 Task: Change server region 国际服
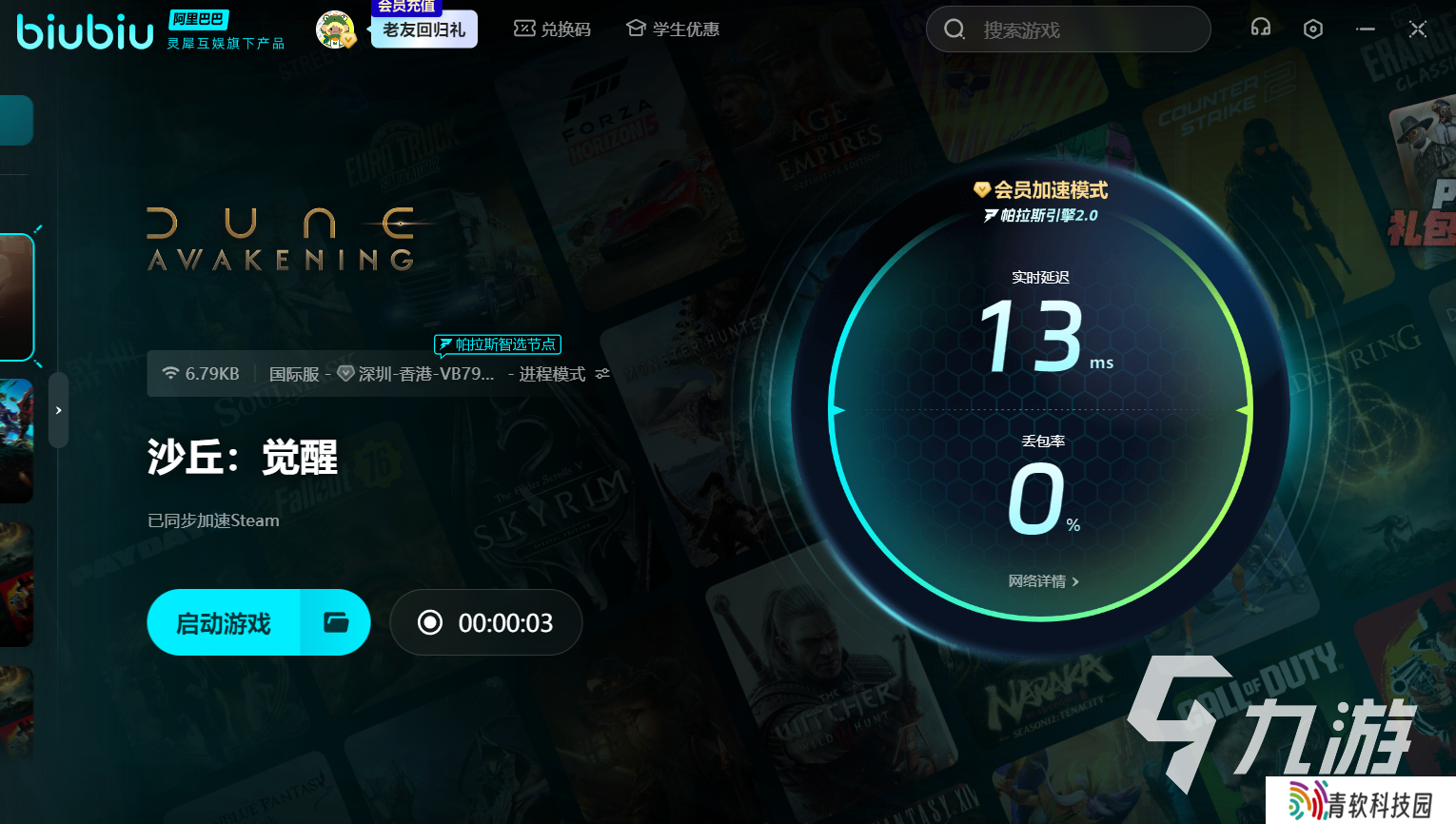[294, 374]
